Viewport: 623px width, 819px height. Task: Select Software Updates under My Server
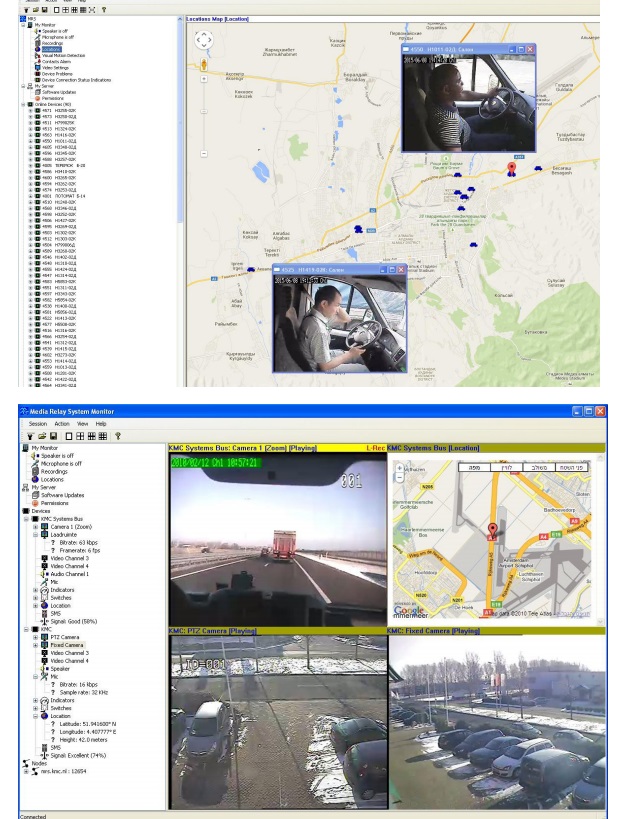coord(61,495)
